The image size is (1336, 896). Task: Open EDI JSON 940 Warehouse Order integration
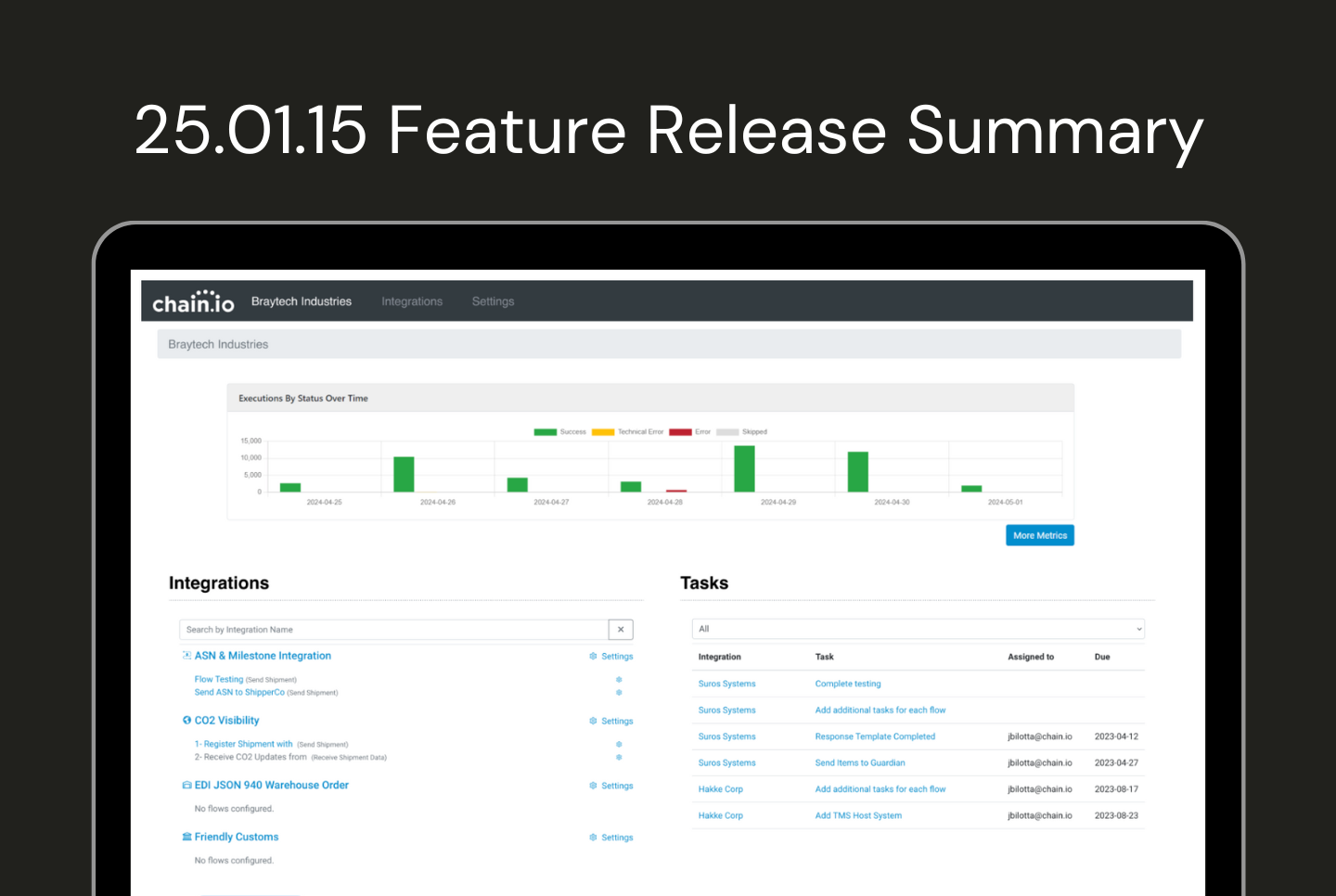[272, 786]
